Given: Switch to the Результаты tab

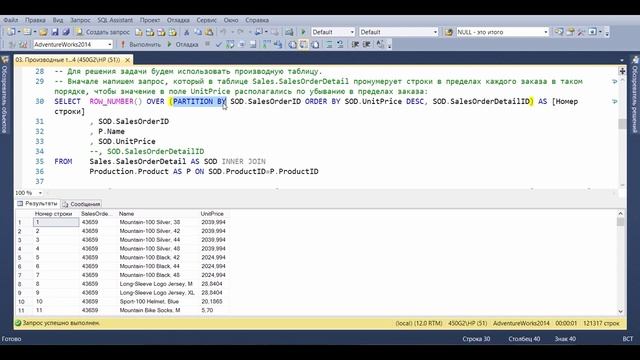Looking at the screenshot, I should pyautogui.click(x=38, y=203).
